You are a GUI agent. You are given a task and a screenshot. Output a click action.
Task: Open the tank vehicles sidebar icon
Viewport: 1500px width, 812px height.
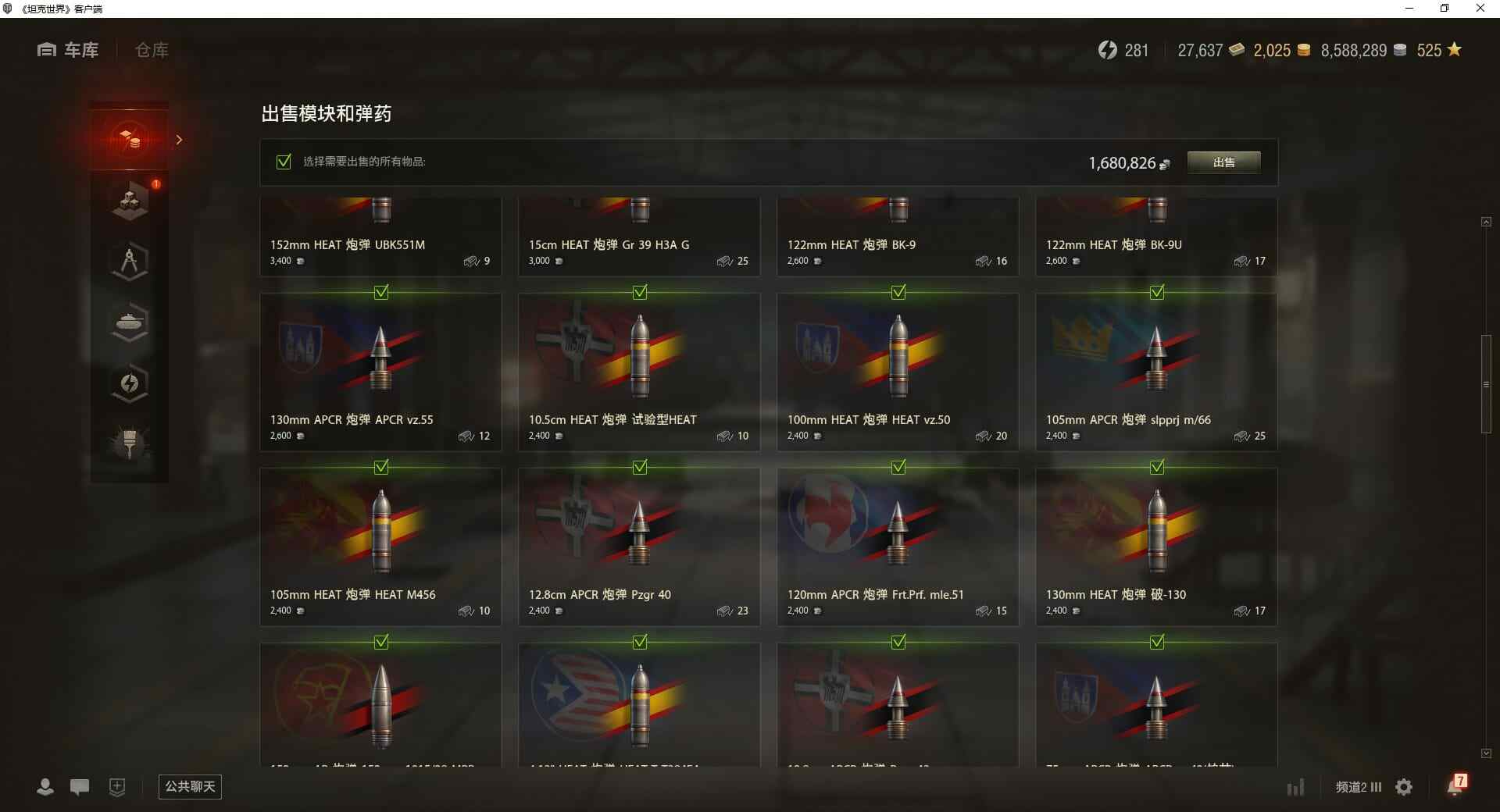(130, 322)
